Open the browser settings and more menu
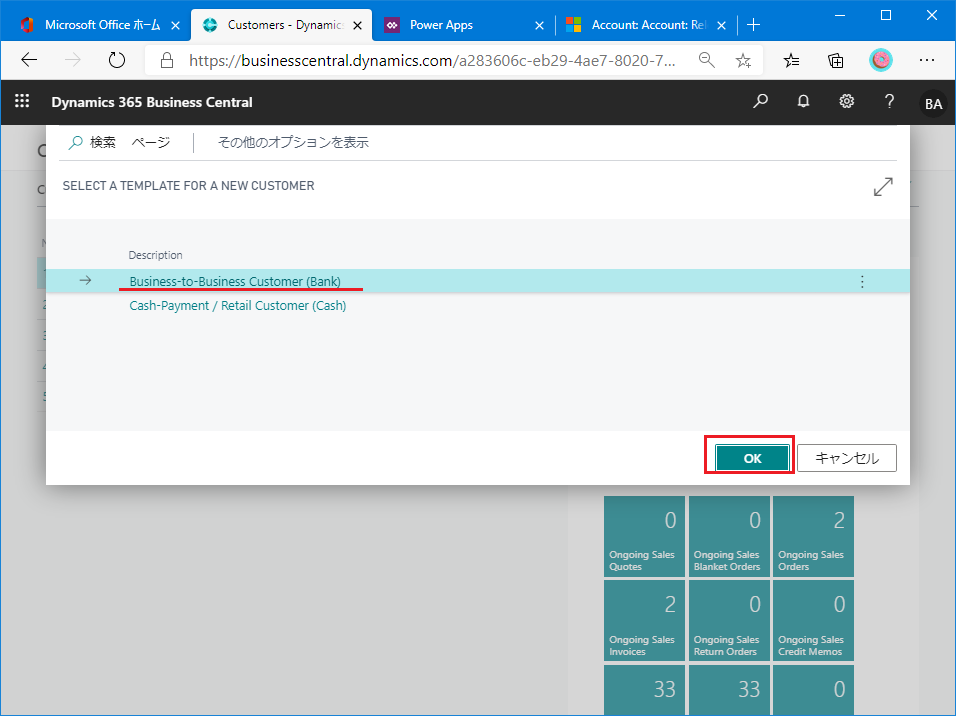 click(927, 60)
